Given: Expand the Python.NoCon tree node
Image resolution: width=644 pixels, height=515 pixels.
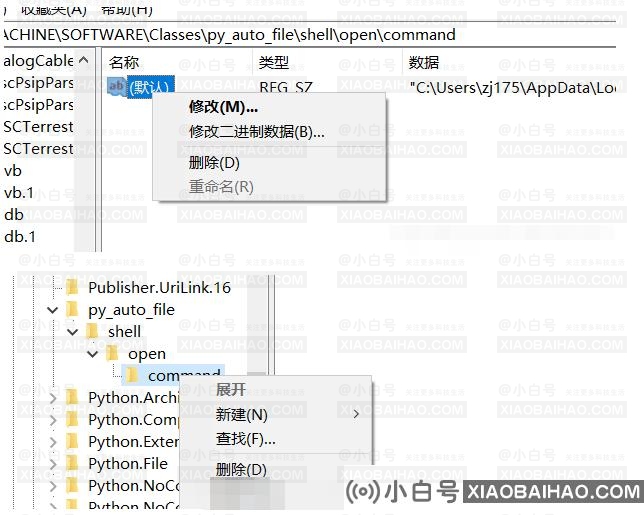Looking at the screenshot, I should [x=53, y=486].
